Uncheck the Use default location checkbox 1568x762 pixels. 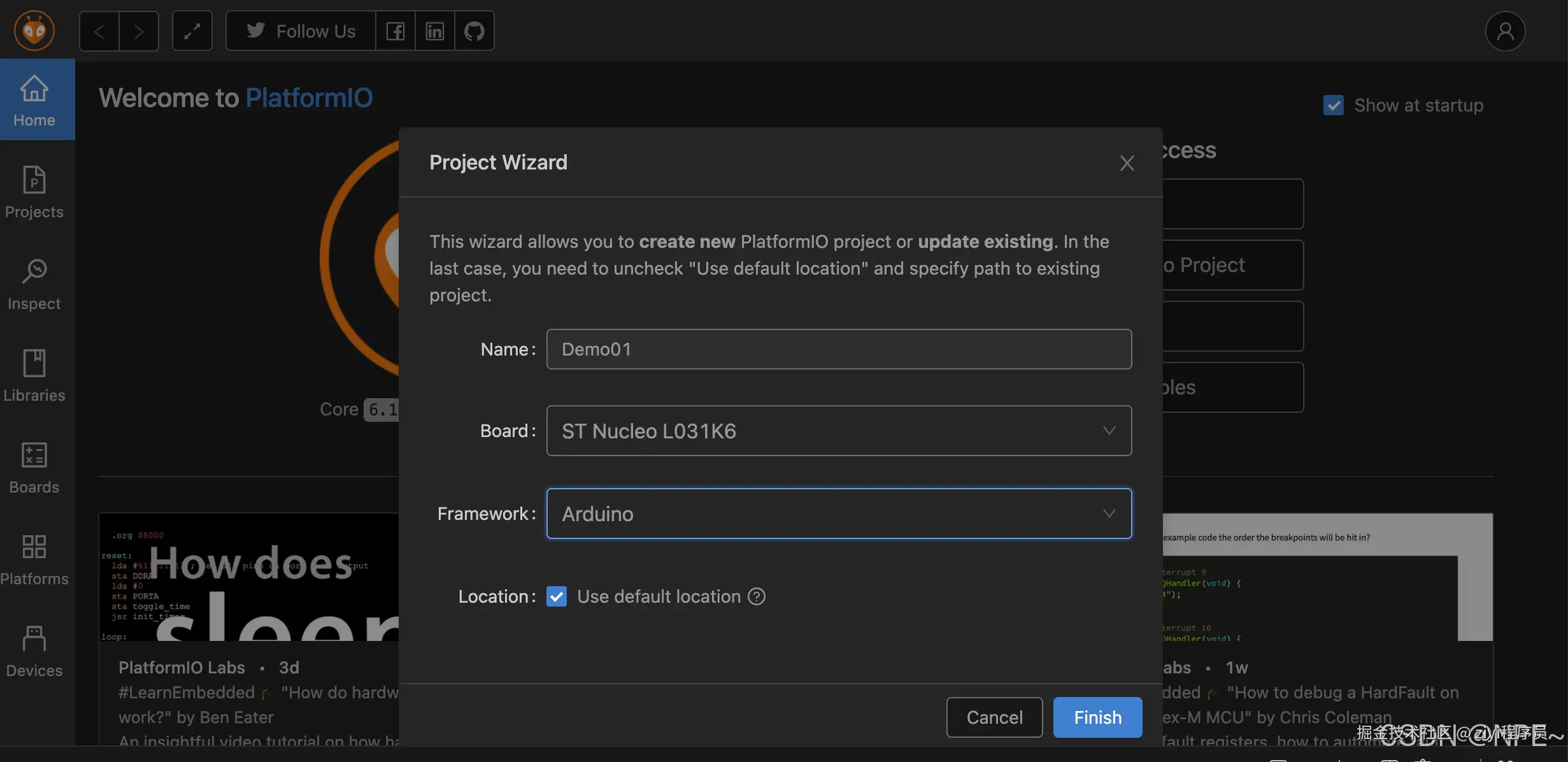557,596
